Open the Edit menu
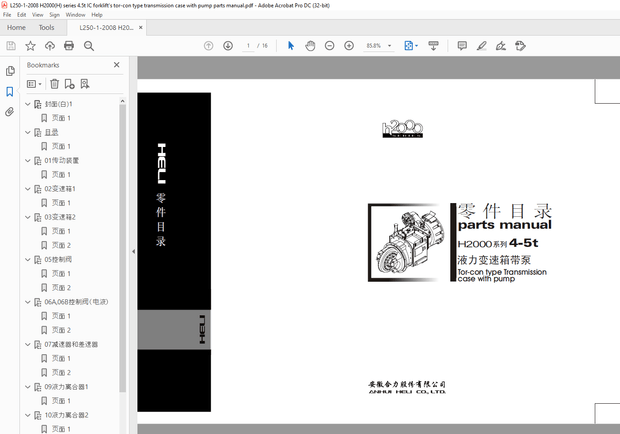620x434 pixels. 21,15
